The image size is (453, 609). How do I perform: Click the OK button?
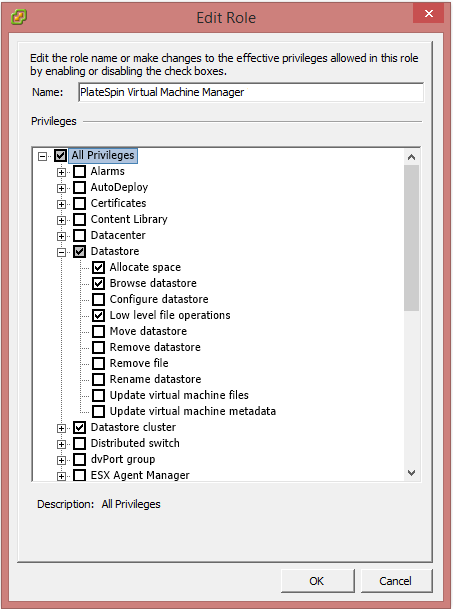click(317, 581)
